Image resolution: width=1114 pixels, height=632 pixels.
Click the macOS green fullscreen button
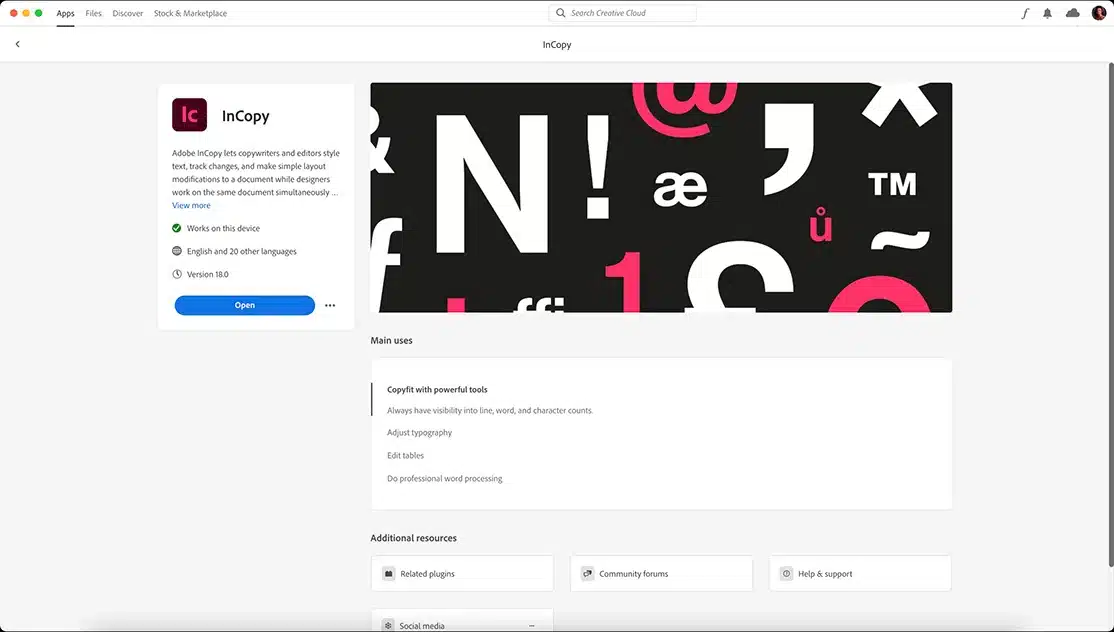pyautogui.click(x=38, y=13)
